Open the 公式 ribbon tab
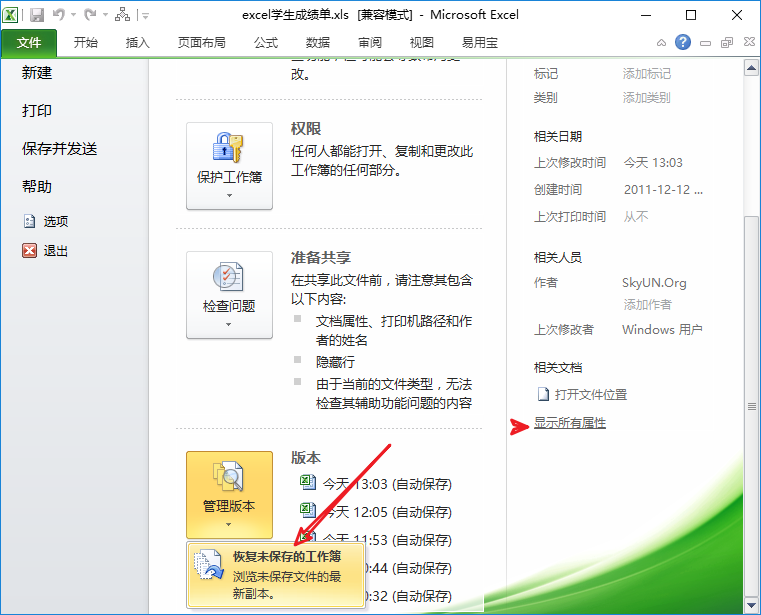This screenshot has width=761, height=615. tap(266, 43)
